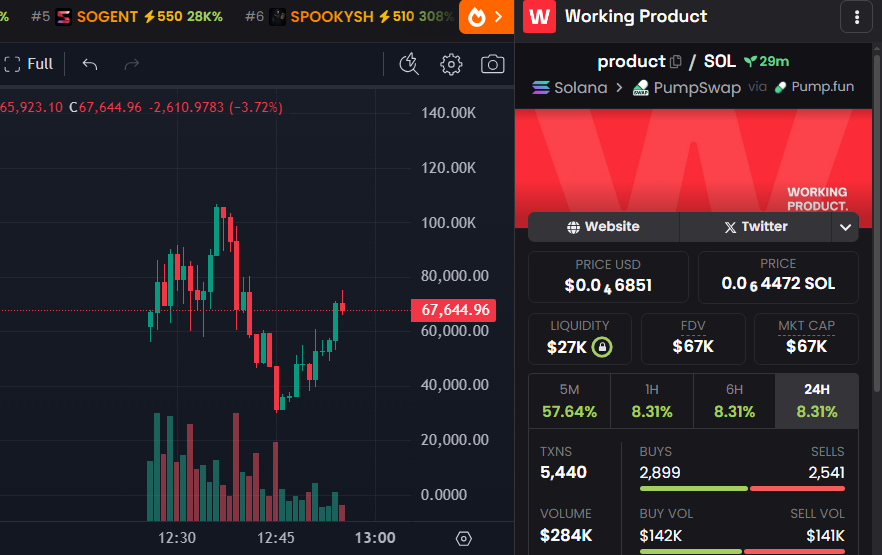
Task: Toggle Full screen chart mode
Action: [x=29, y=64]
